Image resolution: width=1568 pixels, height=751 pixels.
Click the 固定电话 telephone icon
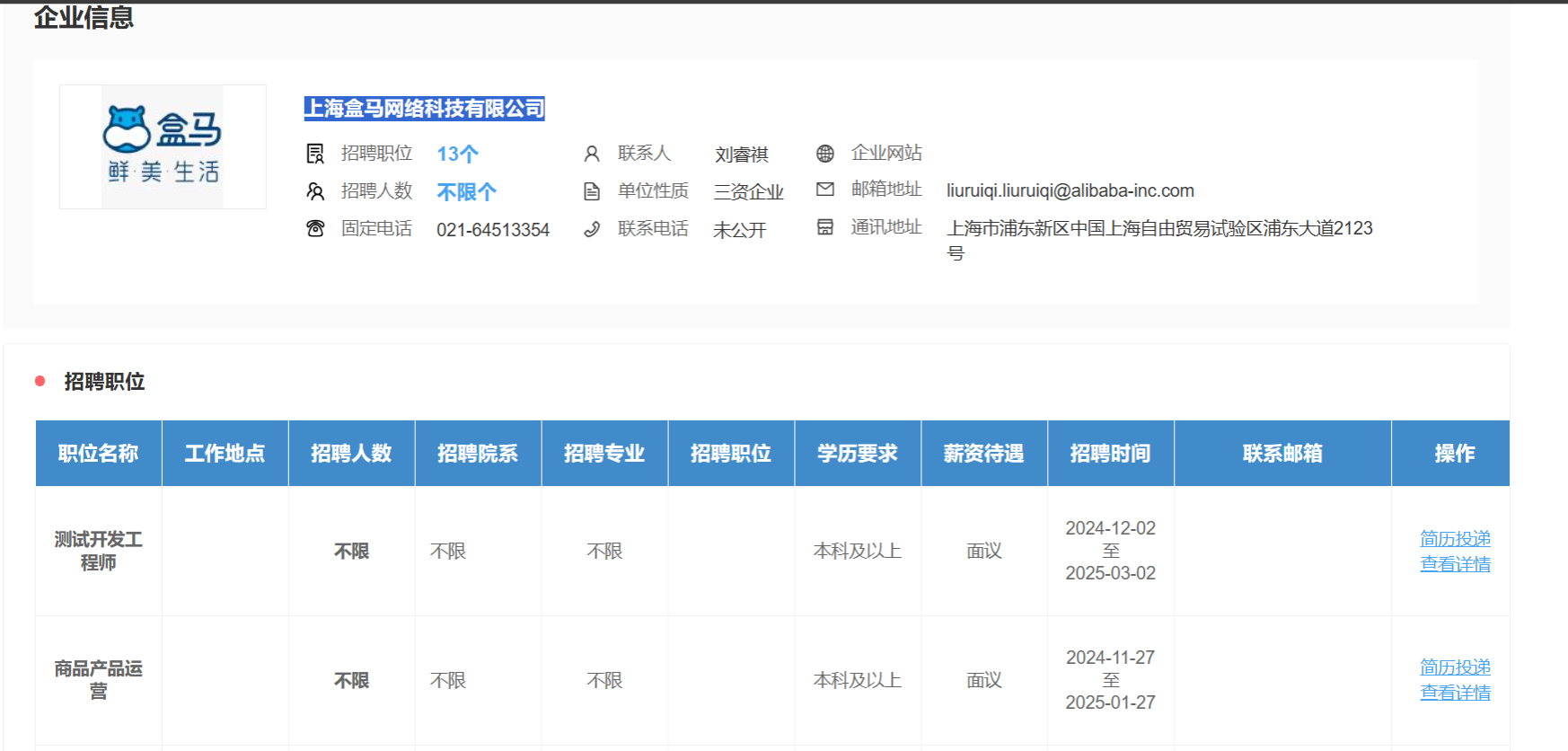(x=315, y=229)
